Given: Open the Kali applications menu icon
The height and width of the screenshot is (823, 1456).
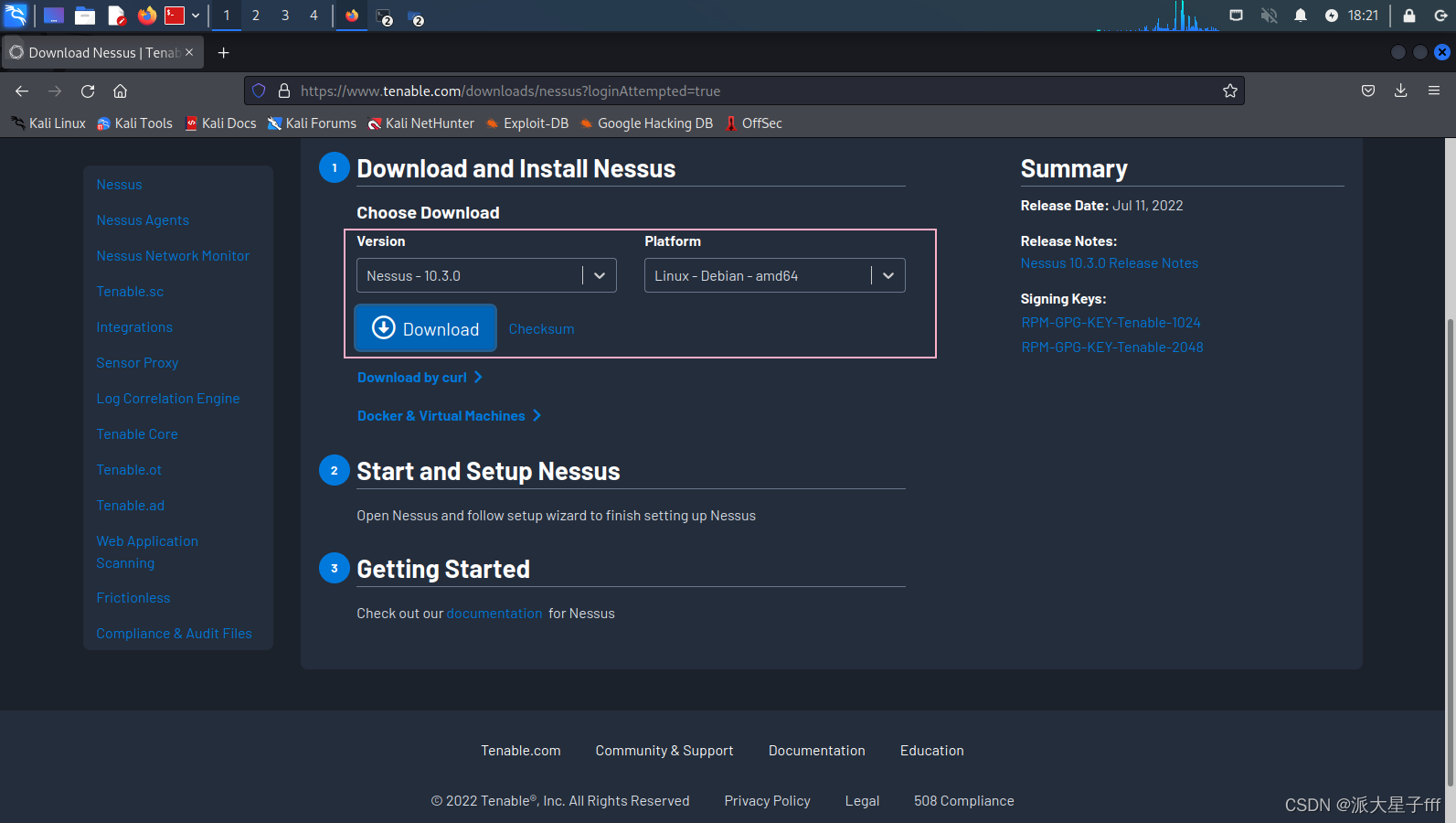Looking at the screenshot, I should point(16,15).
